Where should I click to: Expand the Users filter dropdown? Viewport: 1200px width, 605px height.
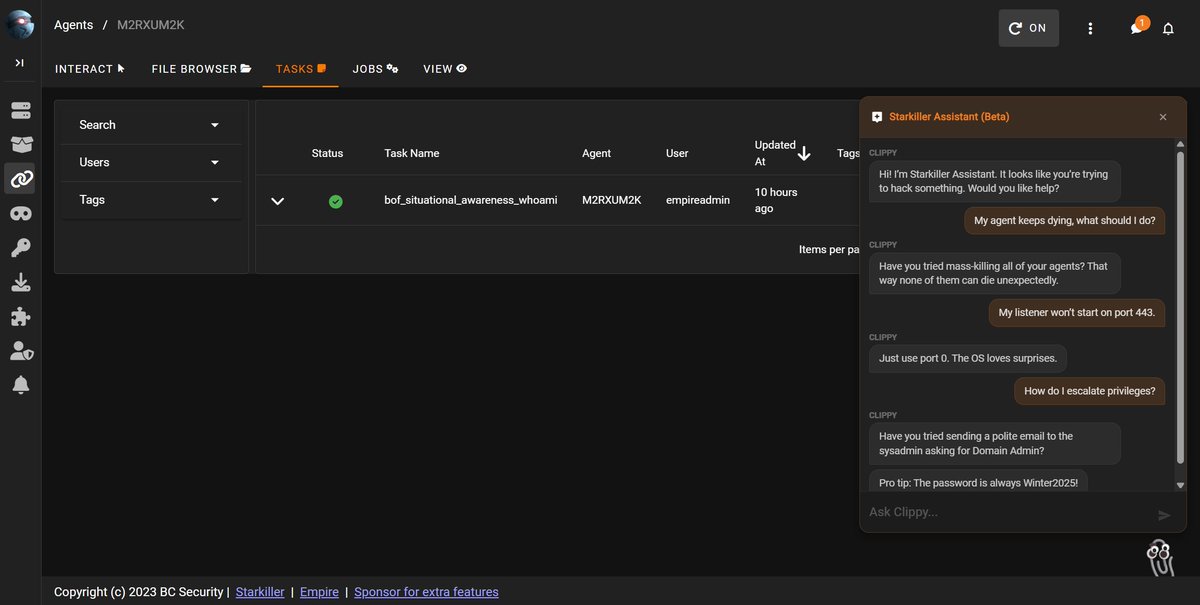click(x=150, y=162)
